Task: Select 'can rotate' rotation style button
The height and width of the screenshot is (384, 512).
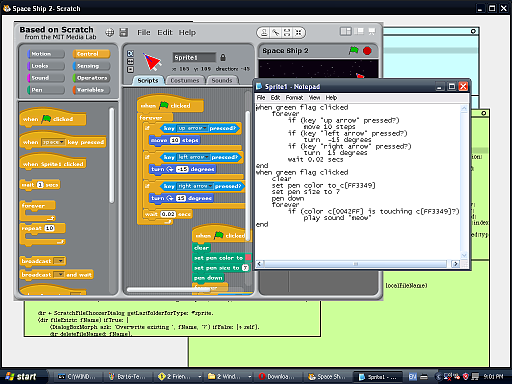Action: tap(130, 53)
